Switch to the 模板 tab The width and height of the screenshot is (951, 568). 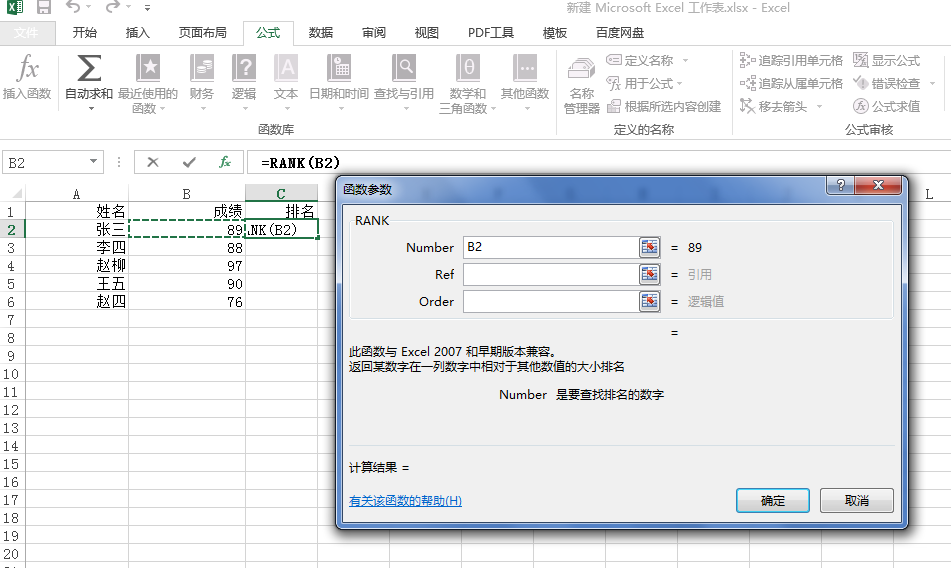554,33
